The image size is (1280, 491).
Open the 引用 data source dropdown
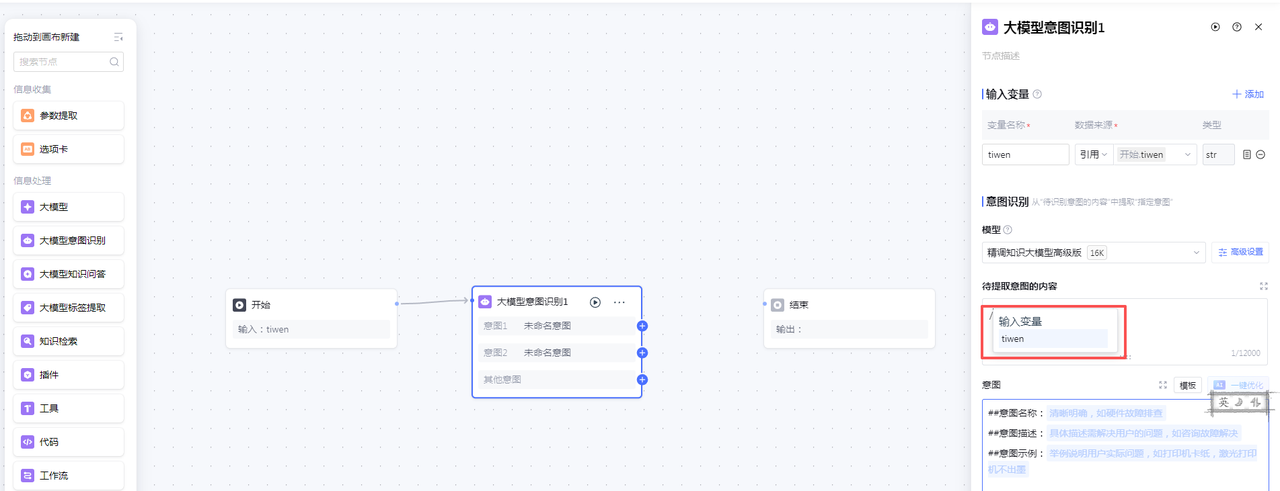pyautogui.click(x=1093, y=155)
